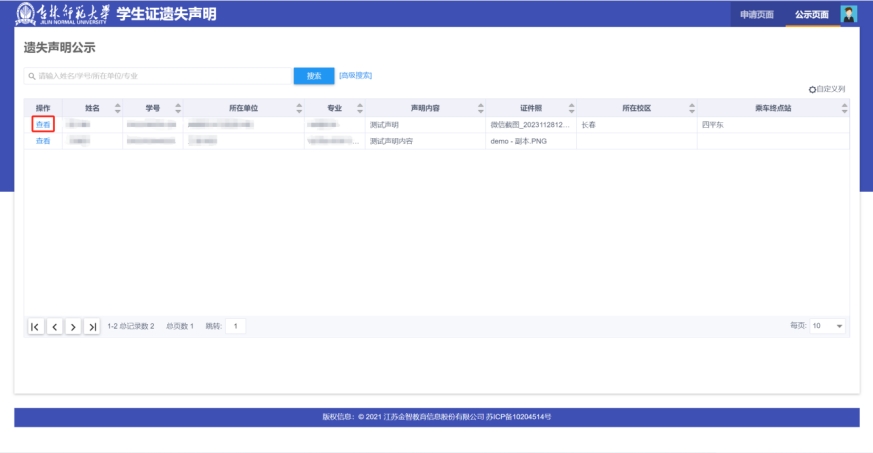Jump to last page of records
Viewport: 873px width, 453px height.
pos(93,327)
